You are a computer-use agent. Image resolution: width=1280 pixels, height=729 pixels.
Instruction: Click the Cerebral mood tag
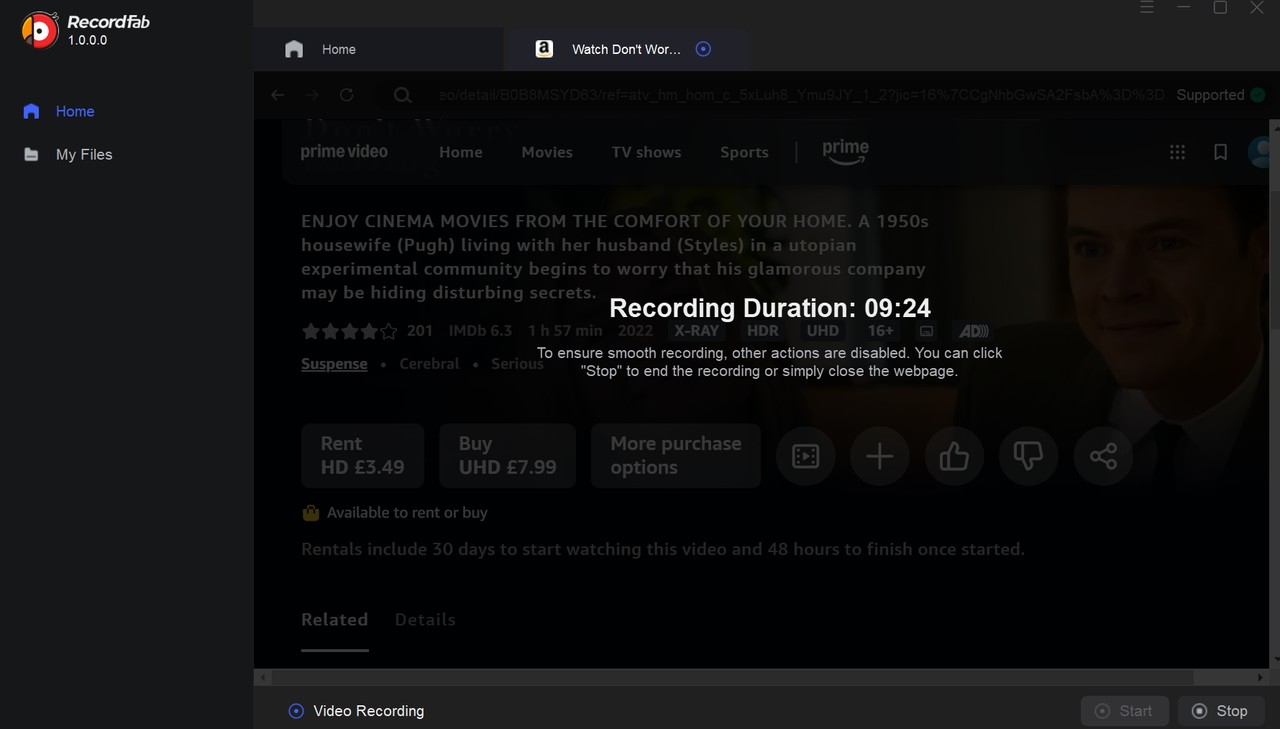pos(429,364)
